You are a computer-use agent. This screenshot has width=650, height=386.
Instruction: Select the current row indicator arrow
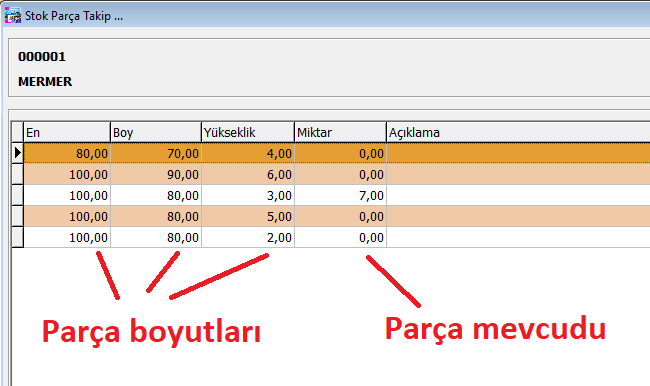[x=17, y=153]
